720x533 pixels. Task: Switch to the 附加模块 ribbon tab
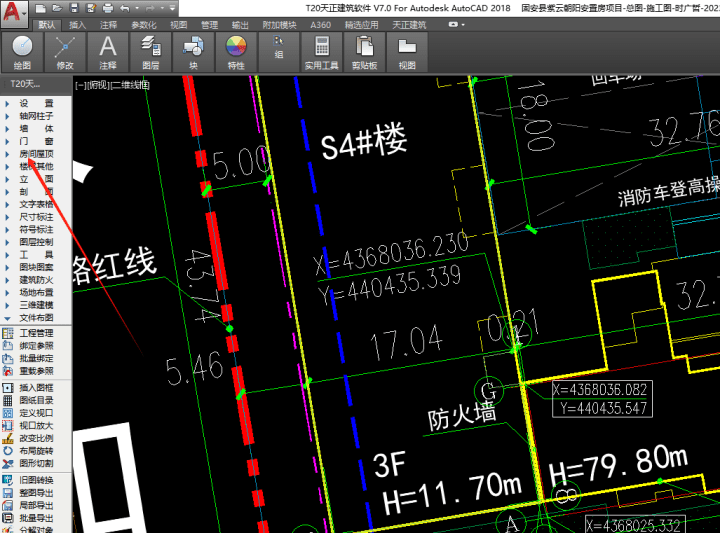pyautogui.click(x=279, y=25)
